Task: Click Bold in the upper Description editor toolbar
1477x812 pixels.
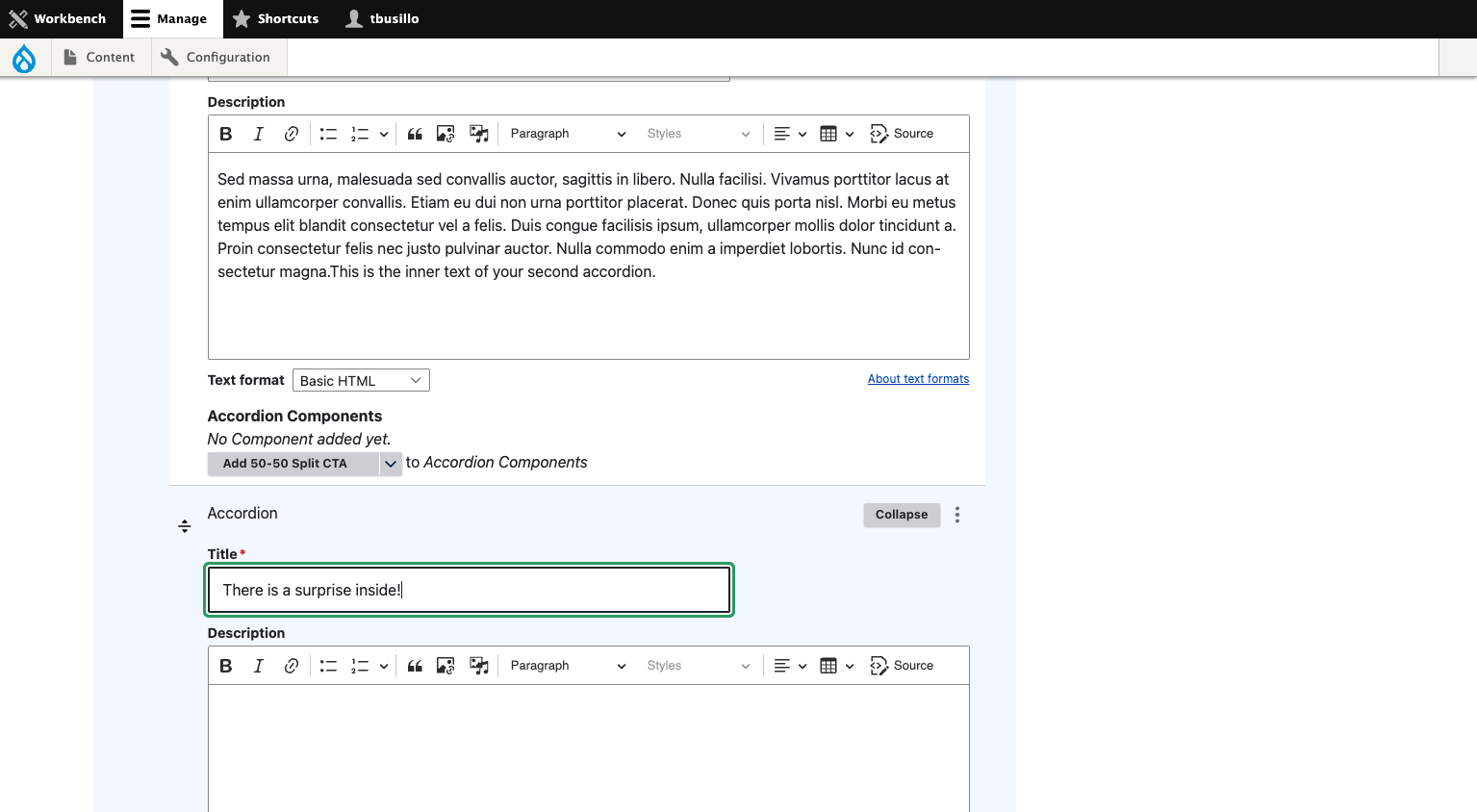Action: [x=226, y=134]
